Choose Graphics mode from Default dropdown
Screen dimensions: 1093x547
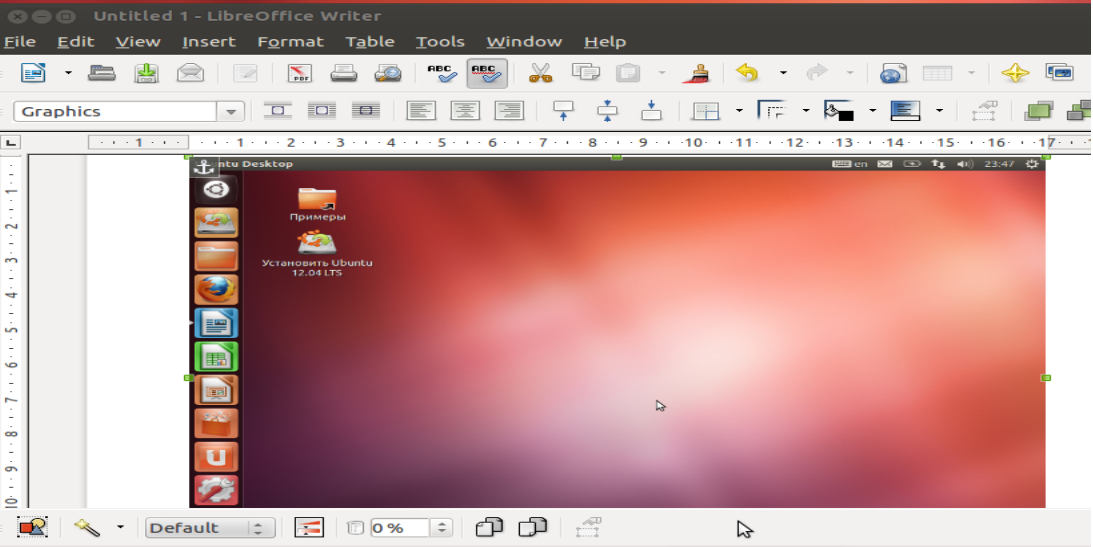(210, 528)
